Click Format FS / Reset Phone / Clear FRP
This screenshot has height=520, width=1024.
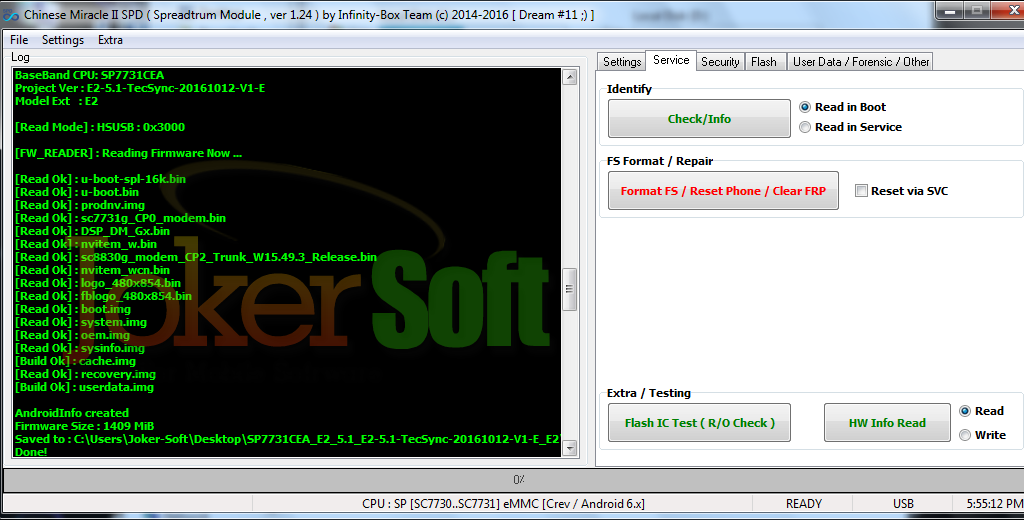click(x=723, y=191)
